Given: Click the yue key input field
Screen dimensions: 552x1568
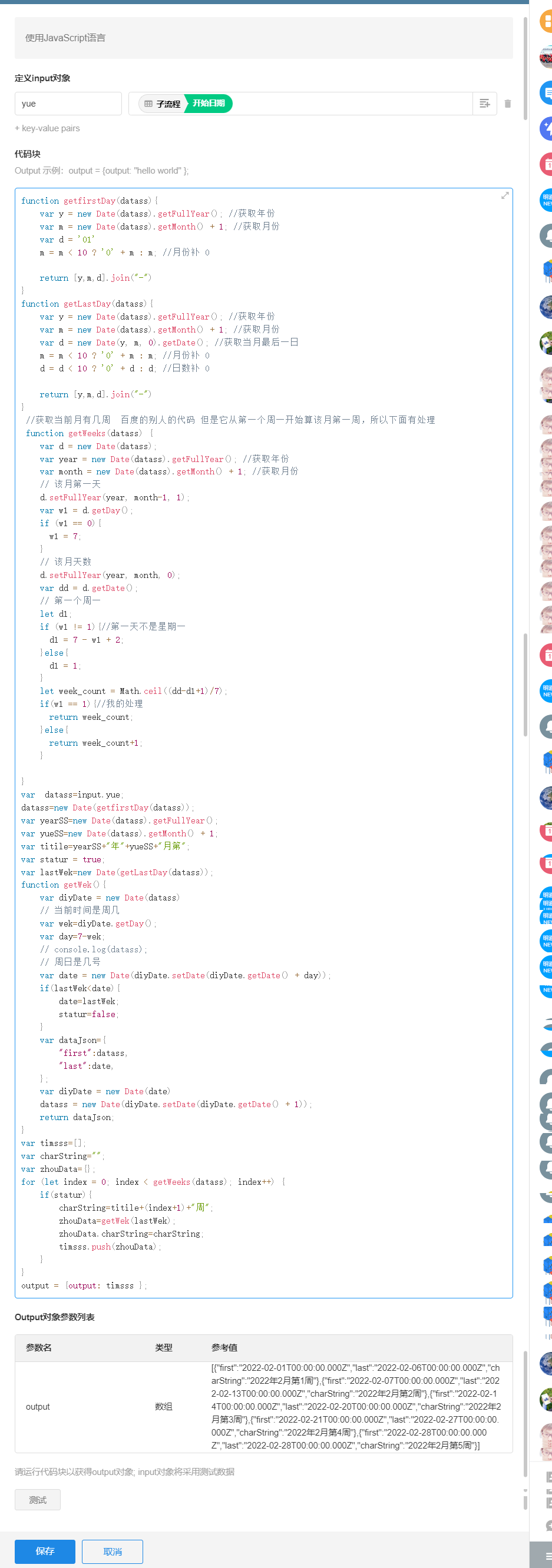Looking at the screenshot, I should (x=68, y=104).
